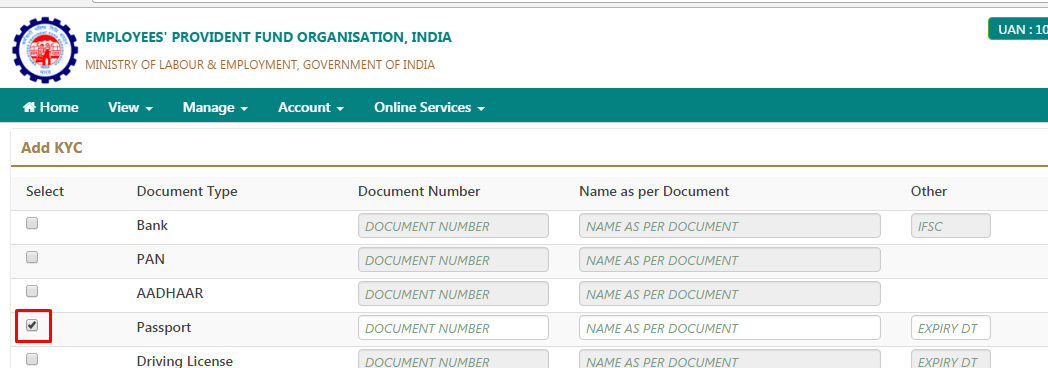Click the Ministry of Labour subtitle text
This screenshot has height=368, width=1048.
point(260,65)
